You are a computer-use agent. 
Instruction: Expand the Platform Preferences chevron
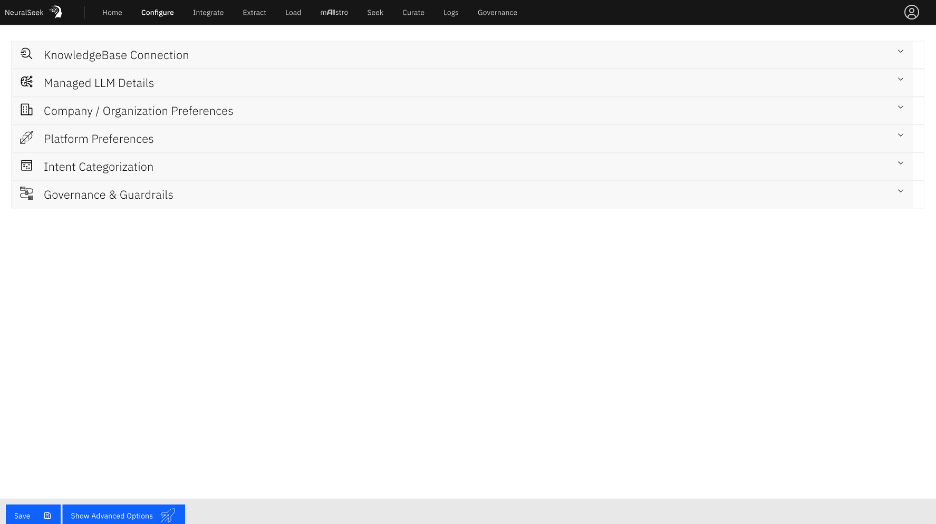click(x=900, y=136)
